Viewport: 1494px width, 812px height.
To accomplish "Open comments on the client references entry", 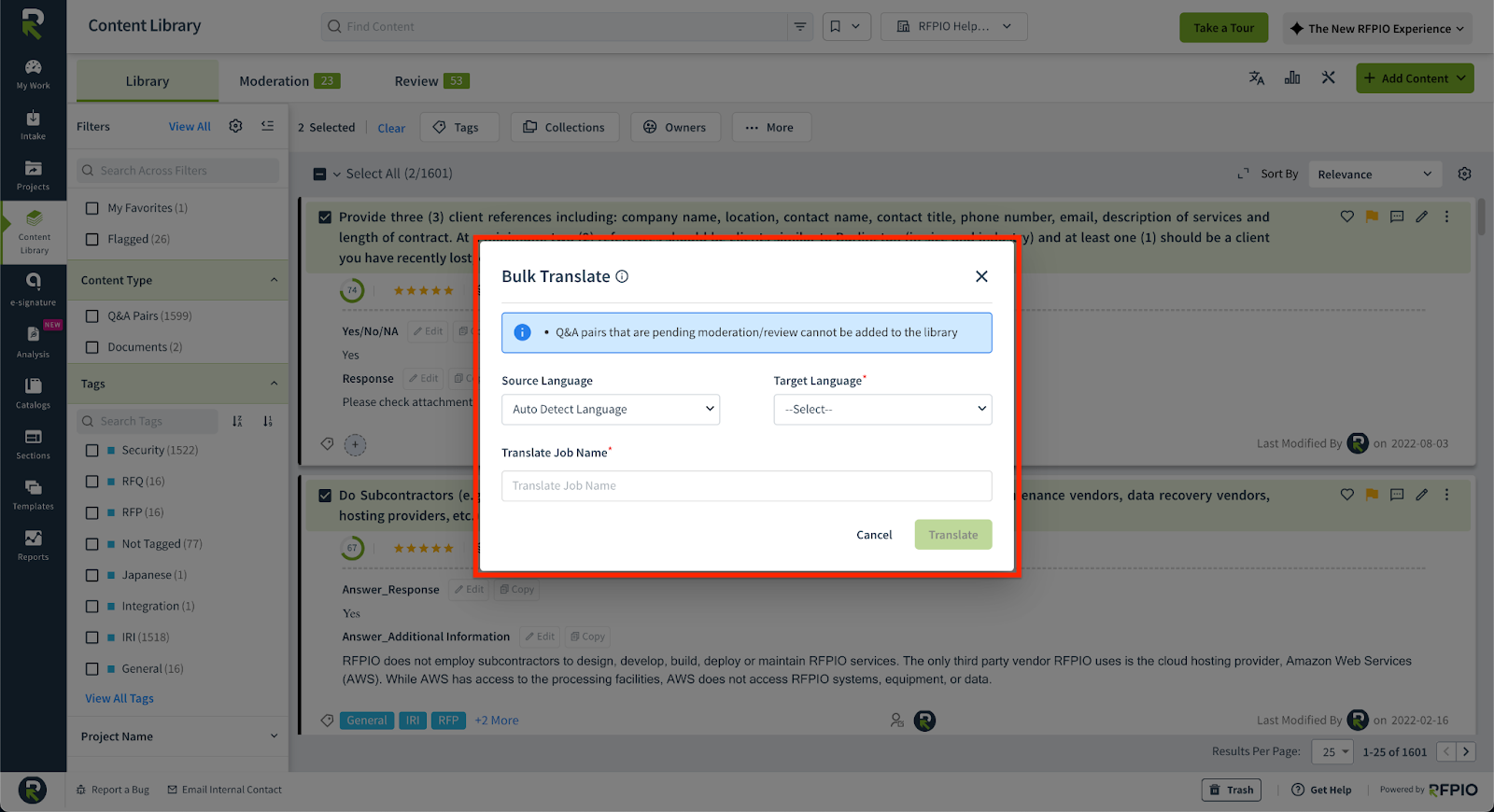I will coord(1397,217).
